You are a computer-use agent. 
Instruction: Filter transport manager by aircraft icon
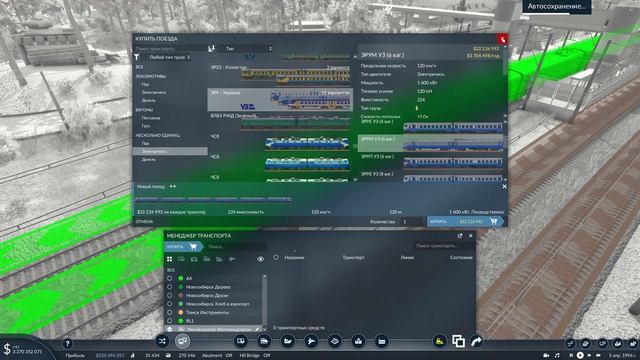coord(232,259)
